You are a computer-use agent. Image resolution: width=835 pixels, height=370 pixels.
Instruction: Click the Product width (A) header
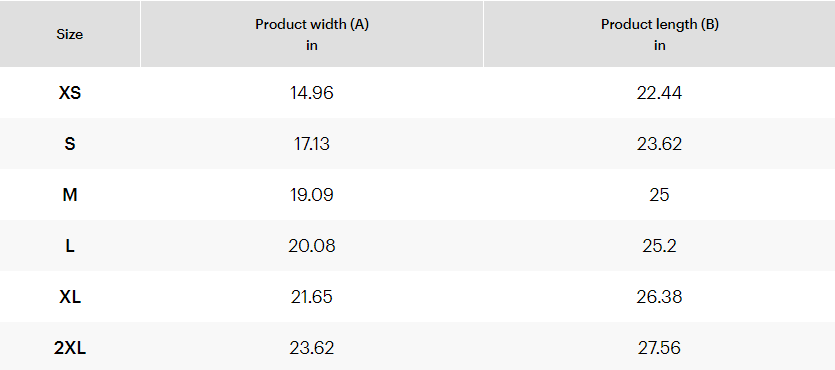[312, 24]
